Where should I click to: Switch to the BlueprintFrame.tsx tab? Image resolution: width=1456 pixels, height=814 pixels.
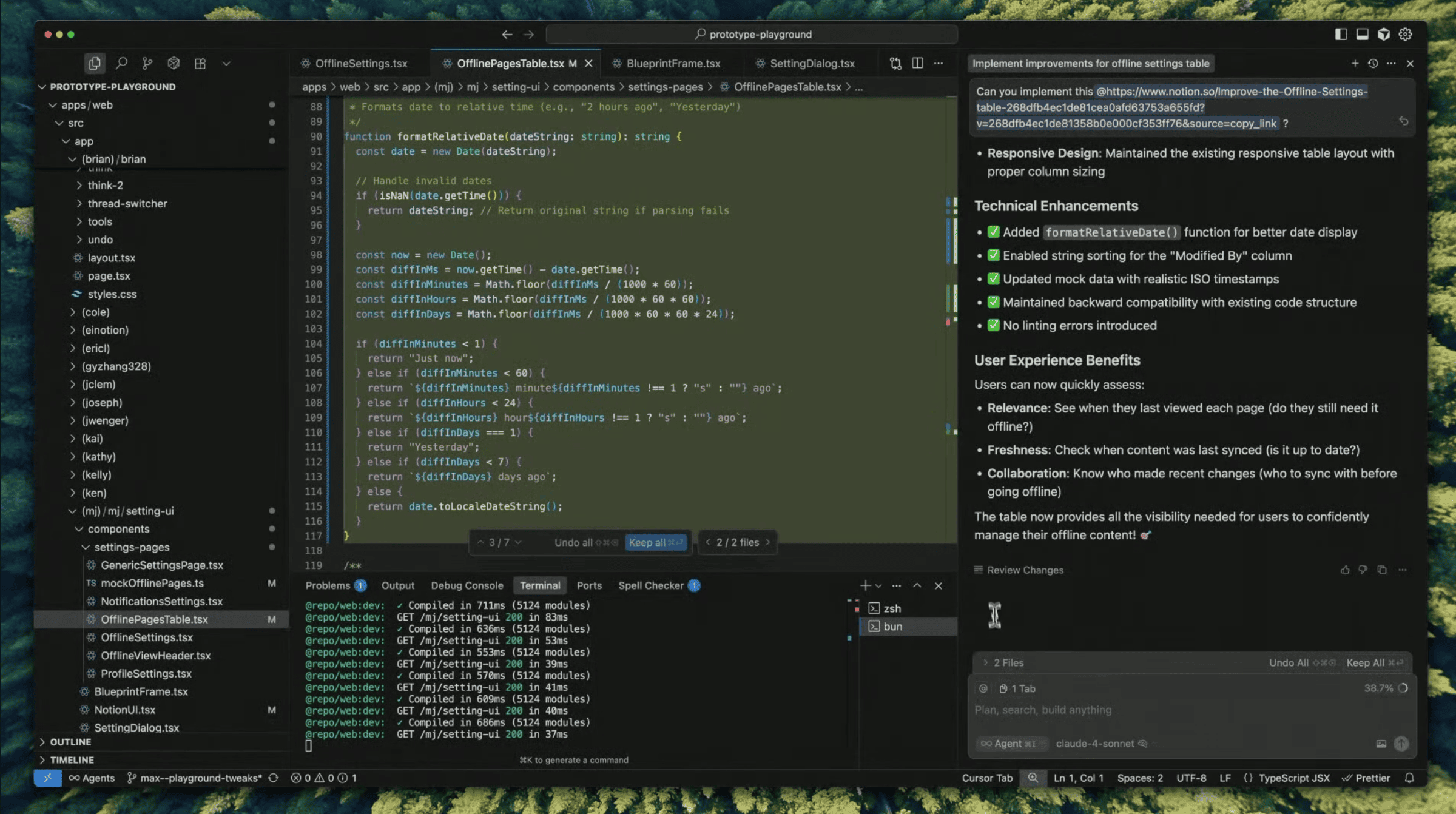tap(673, 63)
